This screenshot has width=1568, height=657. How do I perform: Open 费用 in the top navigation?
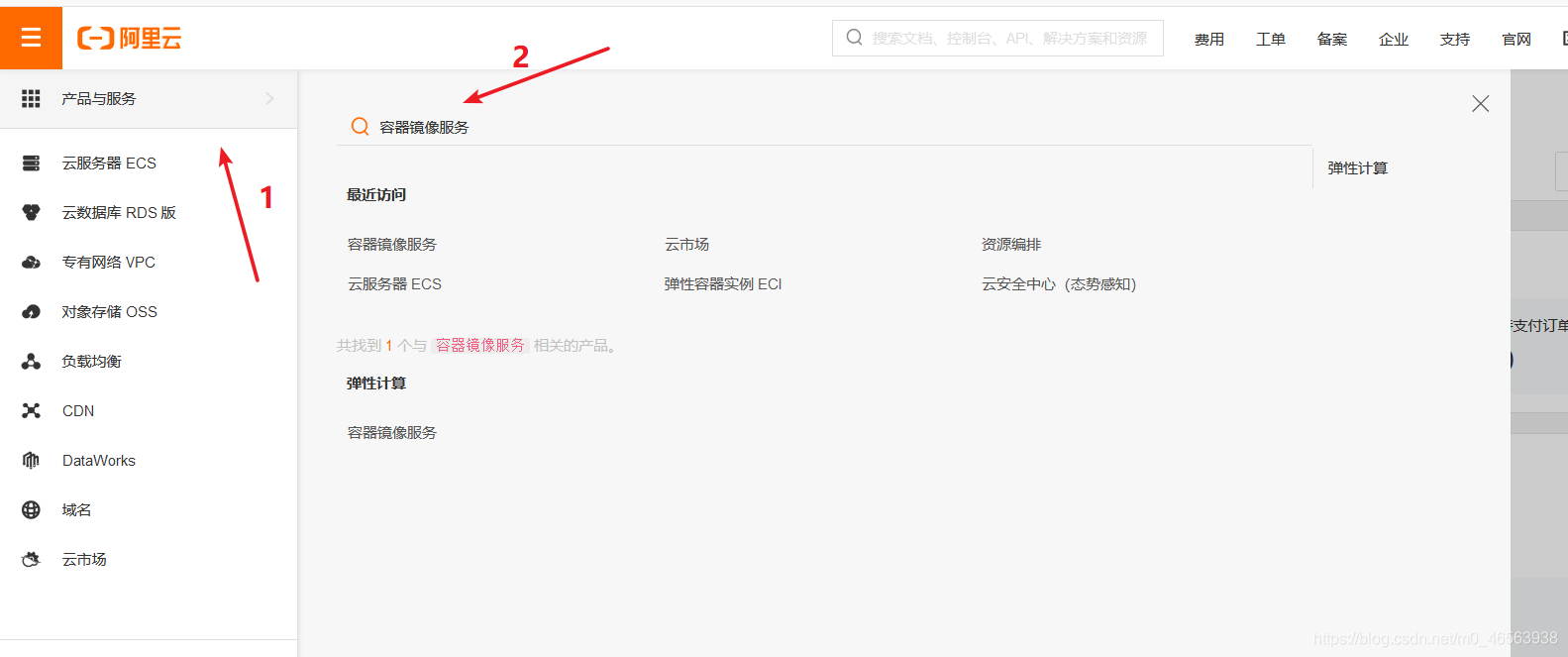coord(1209,39)
